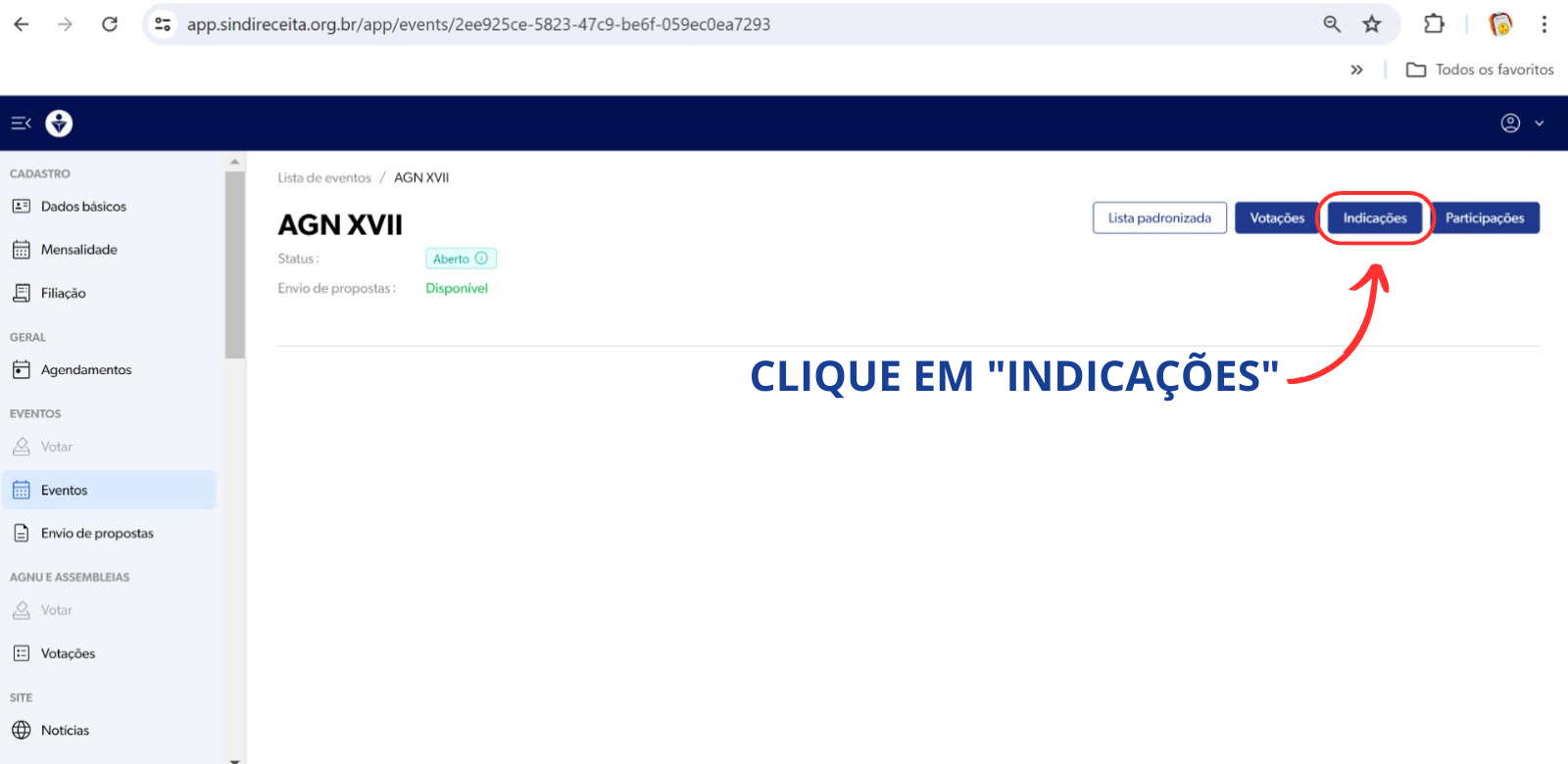The height and width of the screenshot is (764, 1568).
Task: Click the Indicações button
Action: pos(1374,218)
